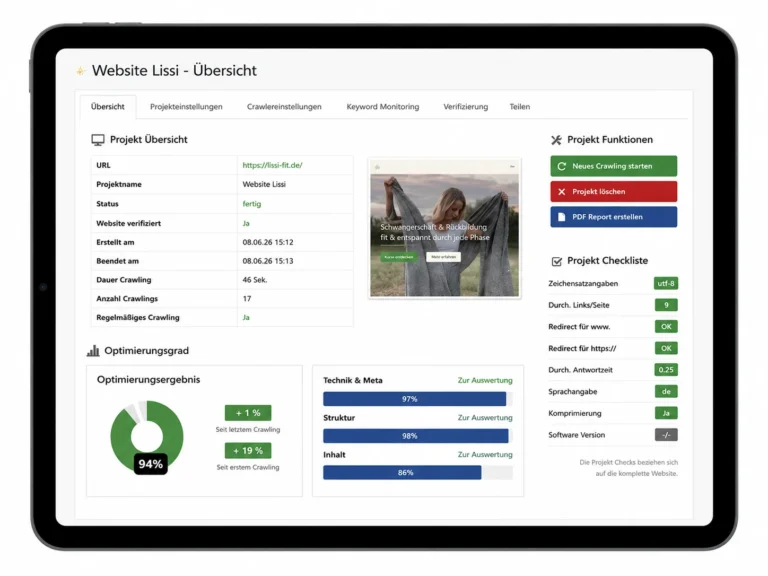Click the green donut optimization chart
The width and height of the screenshot is (768, 576).
click(147, 436)
